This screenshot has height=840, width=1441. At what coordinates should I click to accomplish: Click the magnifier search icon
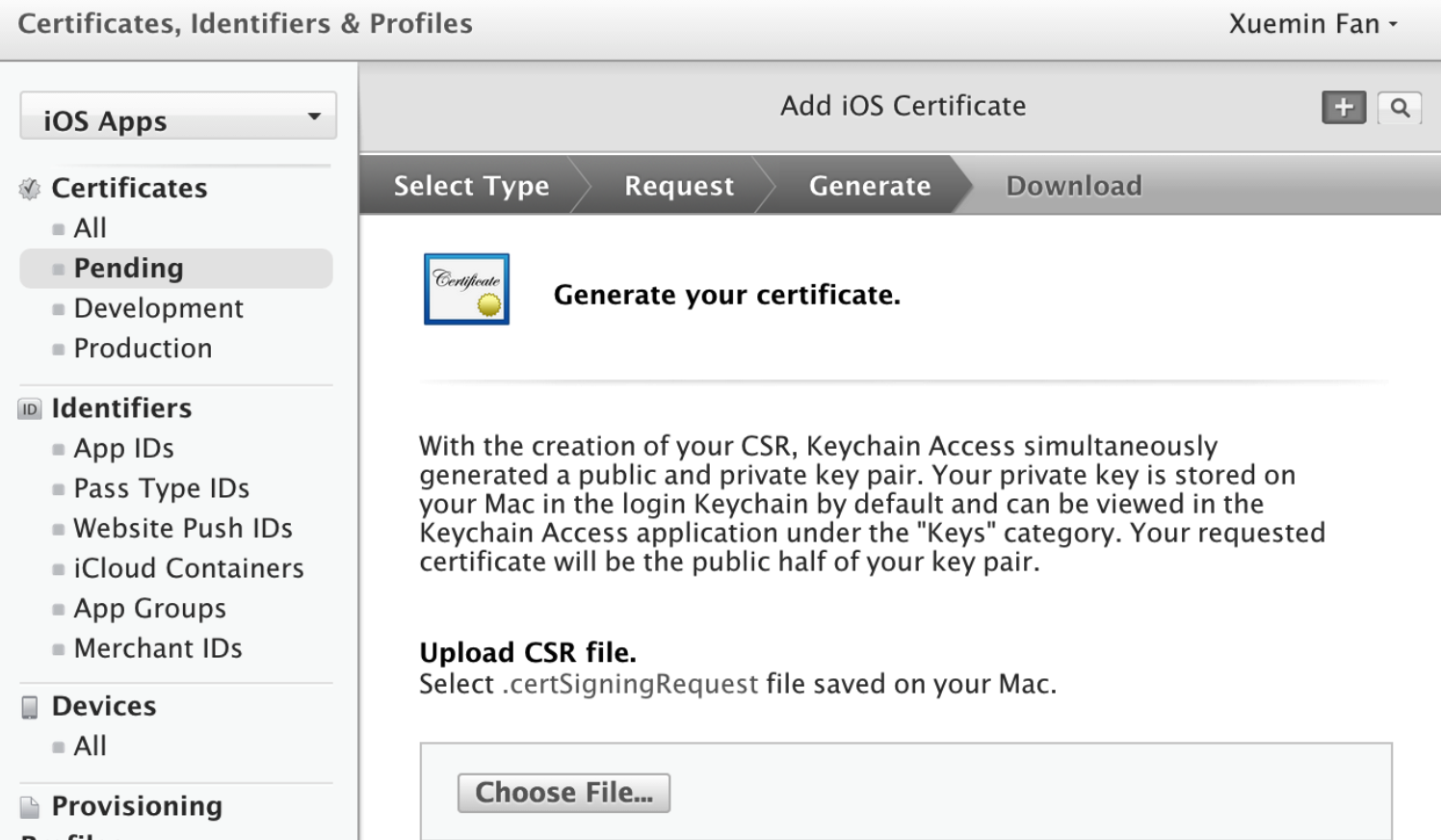[1400, 107]
